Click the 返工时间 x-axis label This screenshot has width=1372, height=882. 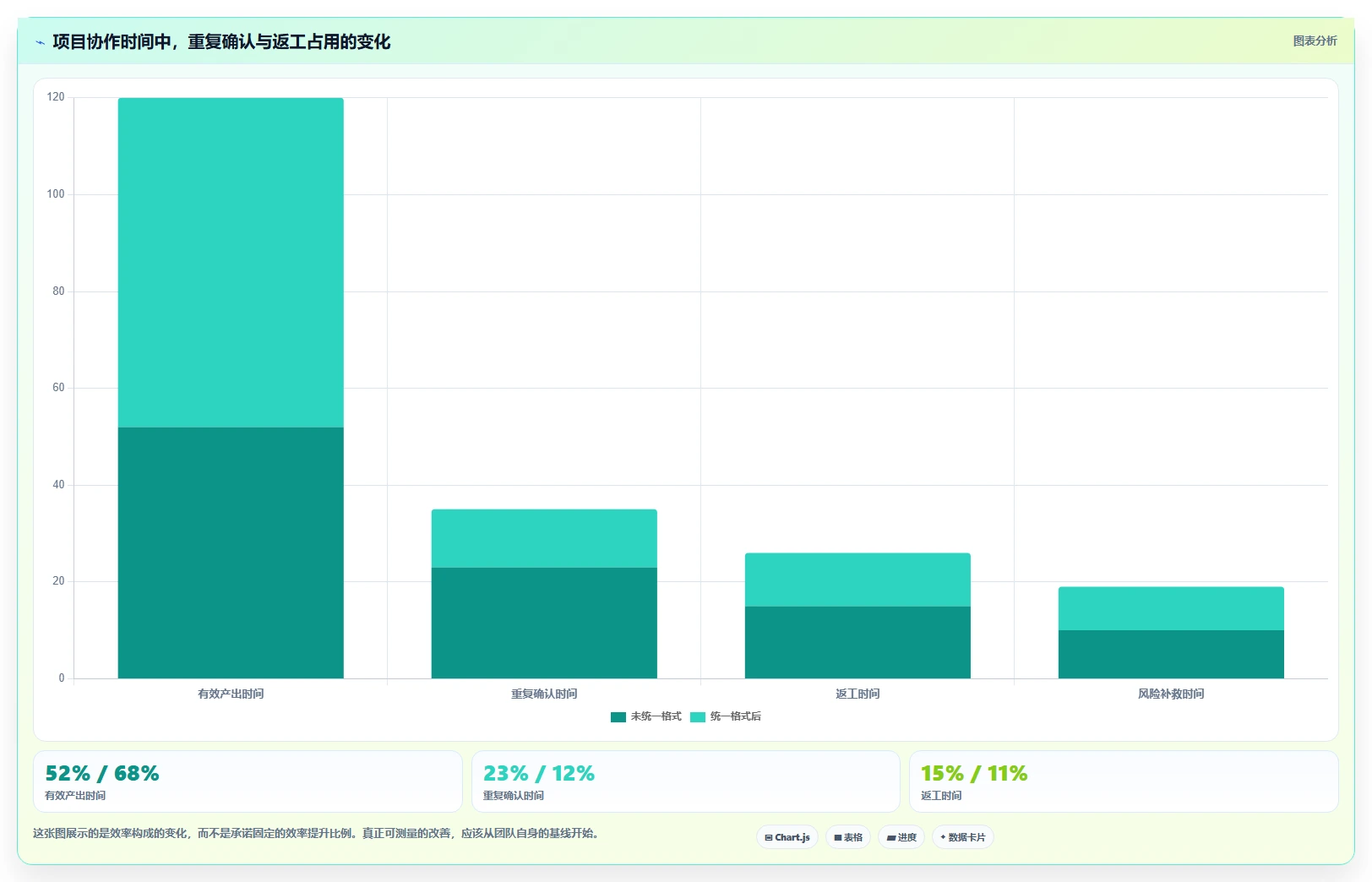(857, 694)
